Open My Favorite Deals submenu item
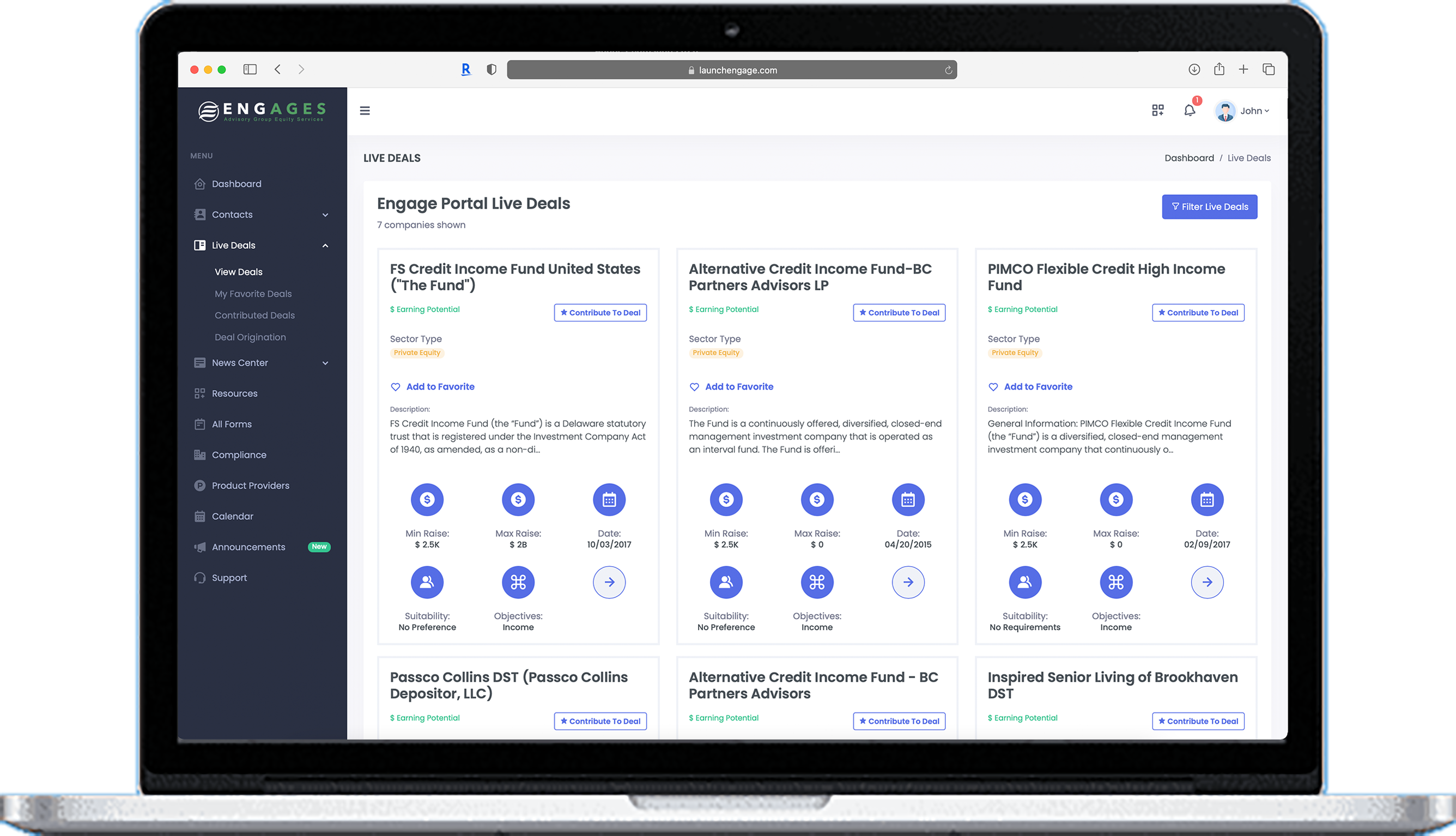This screenshot has width=1456, height=836. 253,293
